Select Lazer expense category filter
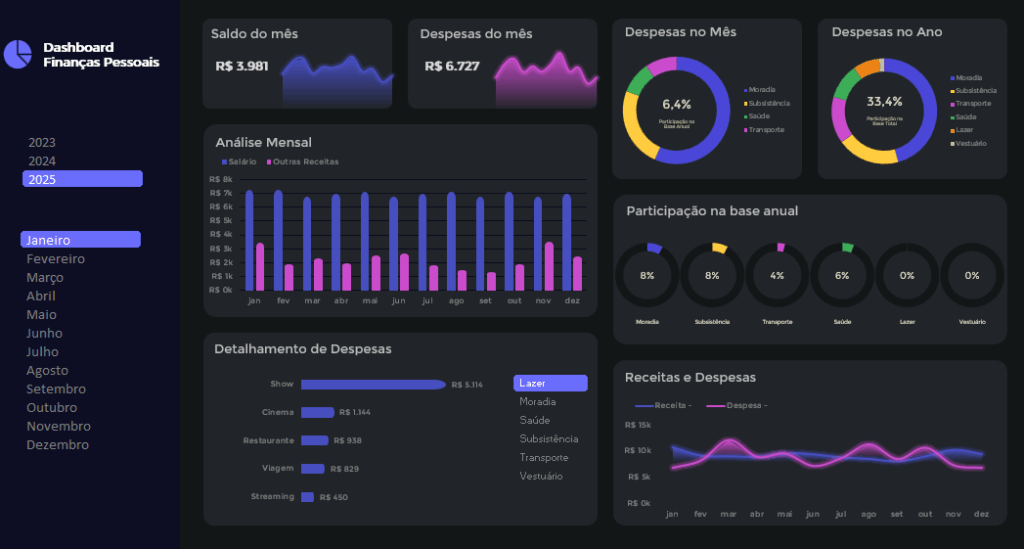1024x549 pixels. 551,383
